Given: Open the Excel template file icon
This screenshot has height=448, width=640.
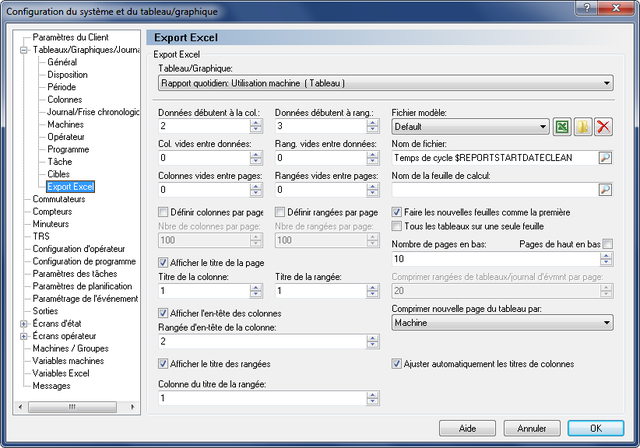Looking at the screenshot, I should point(562,126).
